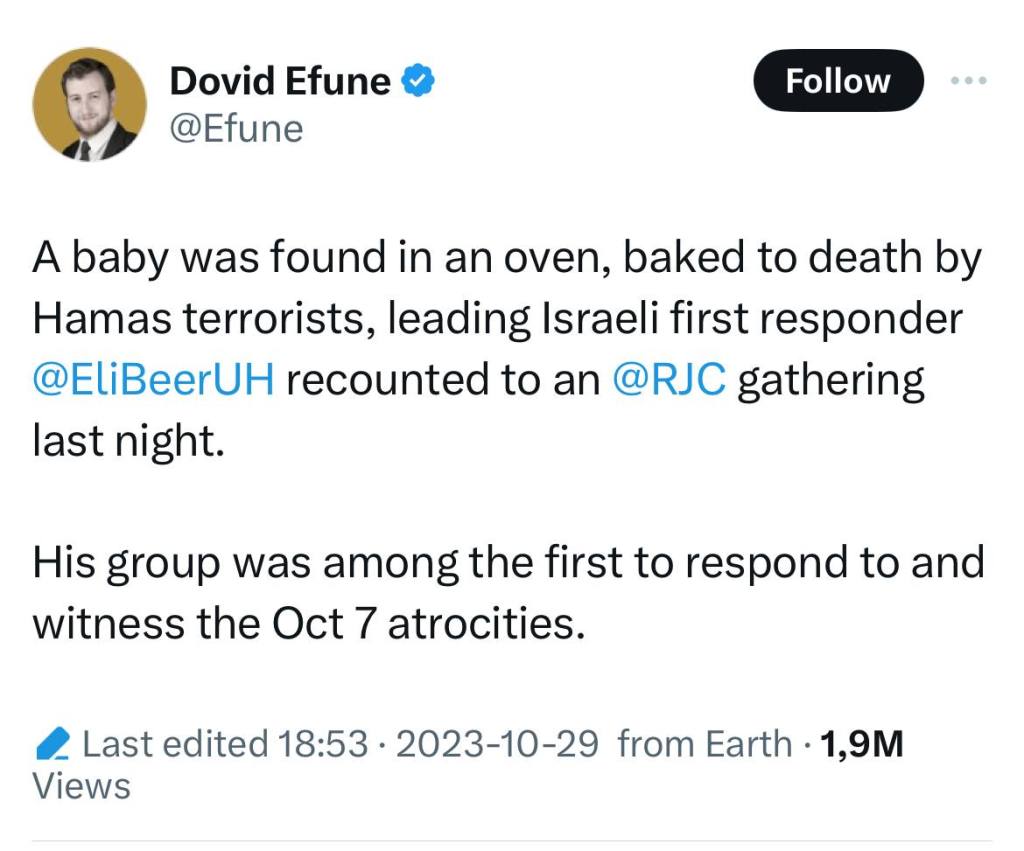Click the "Views" label

pyautogui.click(x=82, y=786)
